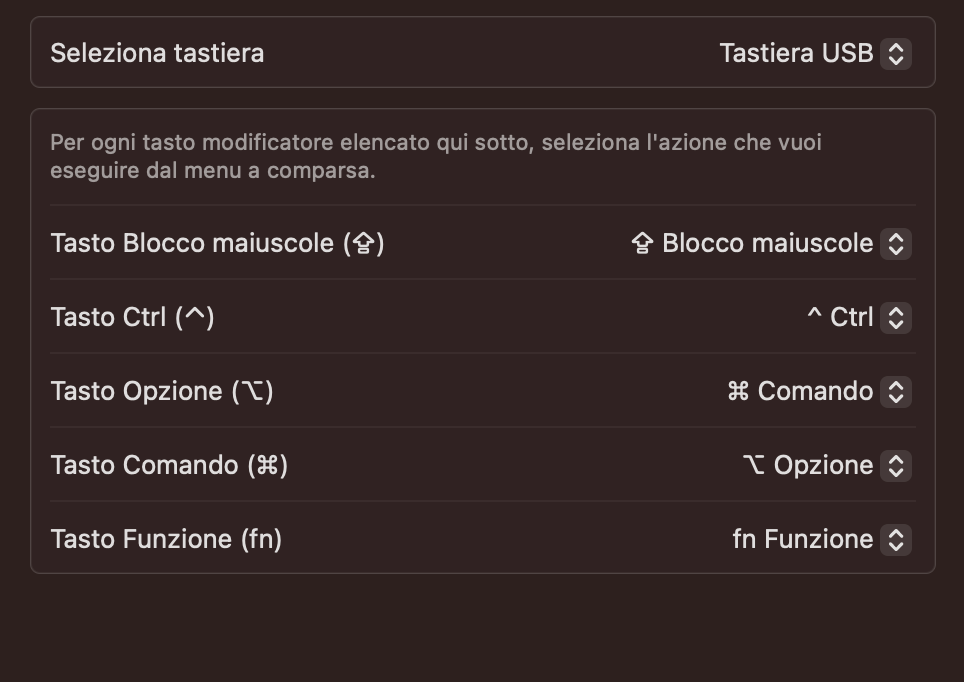The height and width of the screenshot is (682, 964).
Task: Open the Blocco maiuscole action popup menu
Action: tap(767, 243)
